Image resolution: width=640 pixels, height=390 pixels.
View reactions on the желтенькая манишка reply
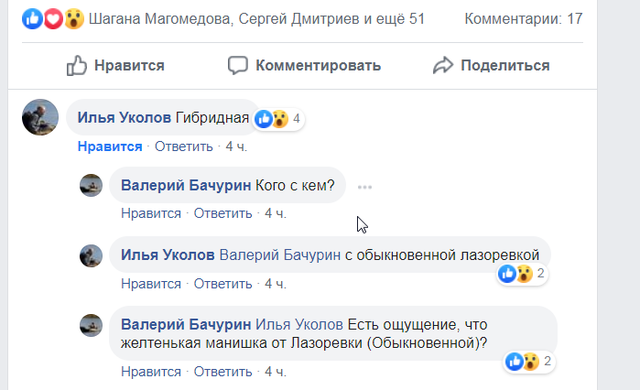click(x=529, y=361)
